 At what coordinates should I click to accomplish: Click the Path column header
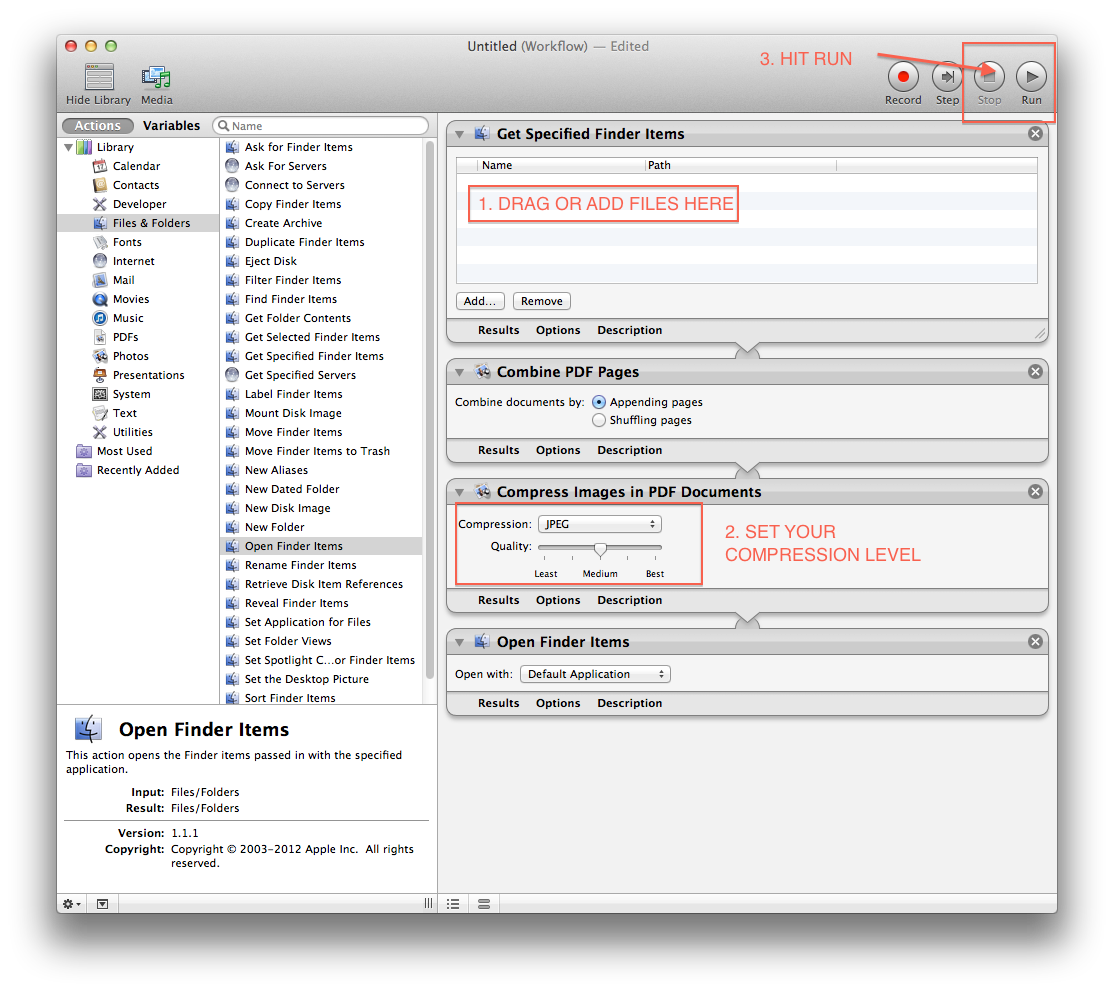tap(740, 165)
